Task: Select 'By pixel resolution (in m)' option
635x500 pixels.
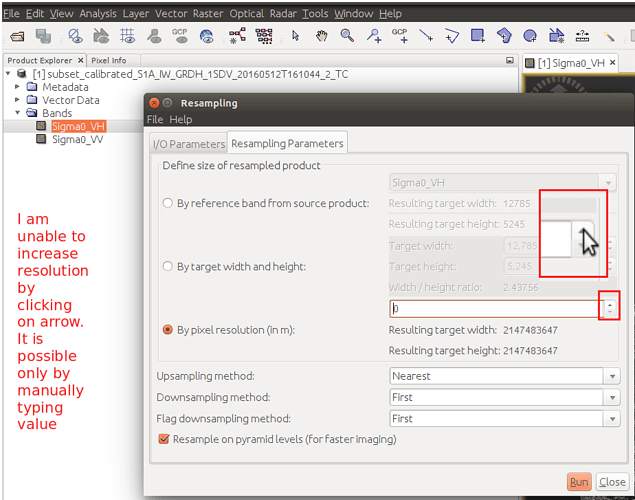Action: pos(168,330)
